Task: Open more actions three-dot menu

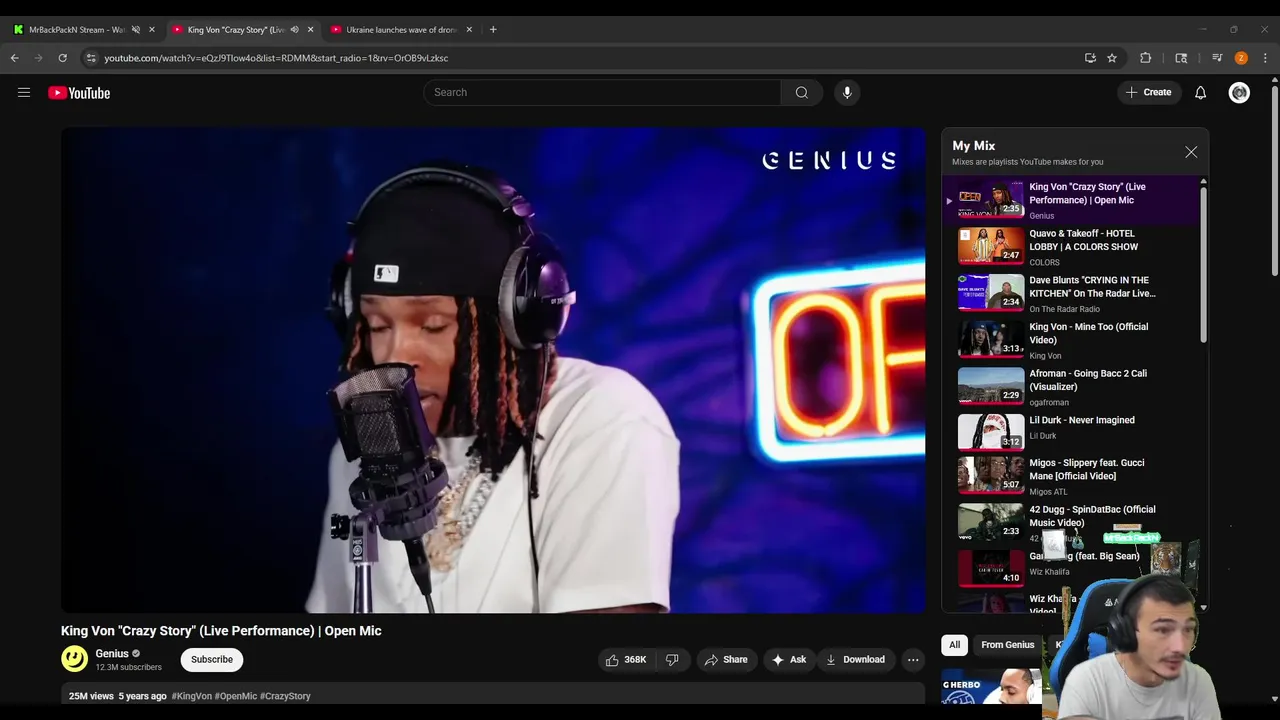Action: (x=913, y=660)
